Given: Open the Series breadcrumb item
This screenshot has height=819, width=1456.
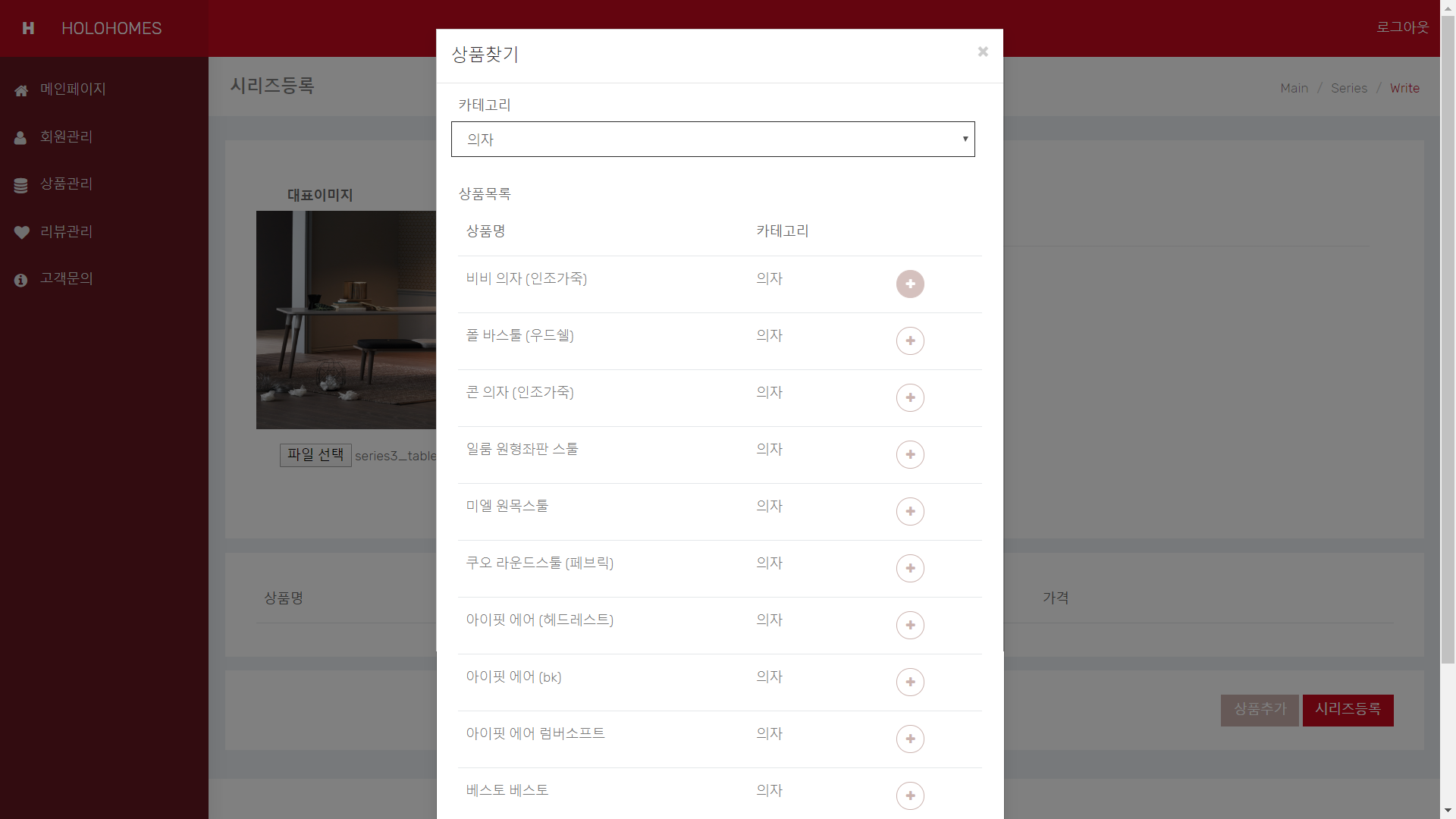Looking at the screenshot, I should point(1350,88).
